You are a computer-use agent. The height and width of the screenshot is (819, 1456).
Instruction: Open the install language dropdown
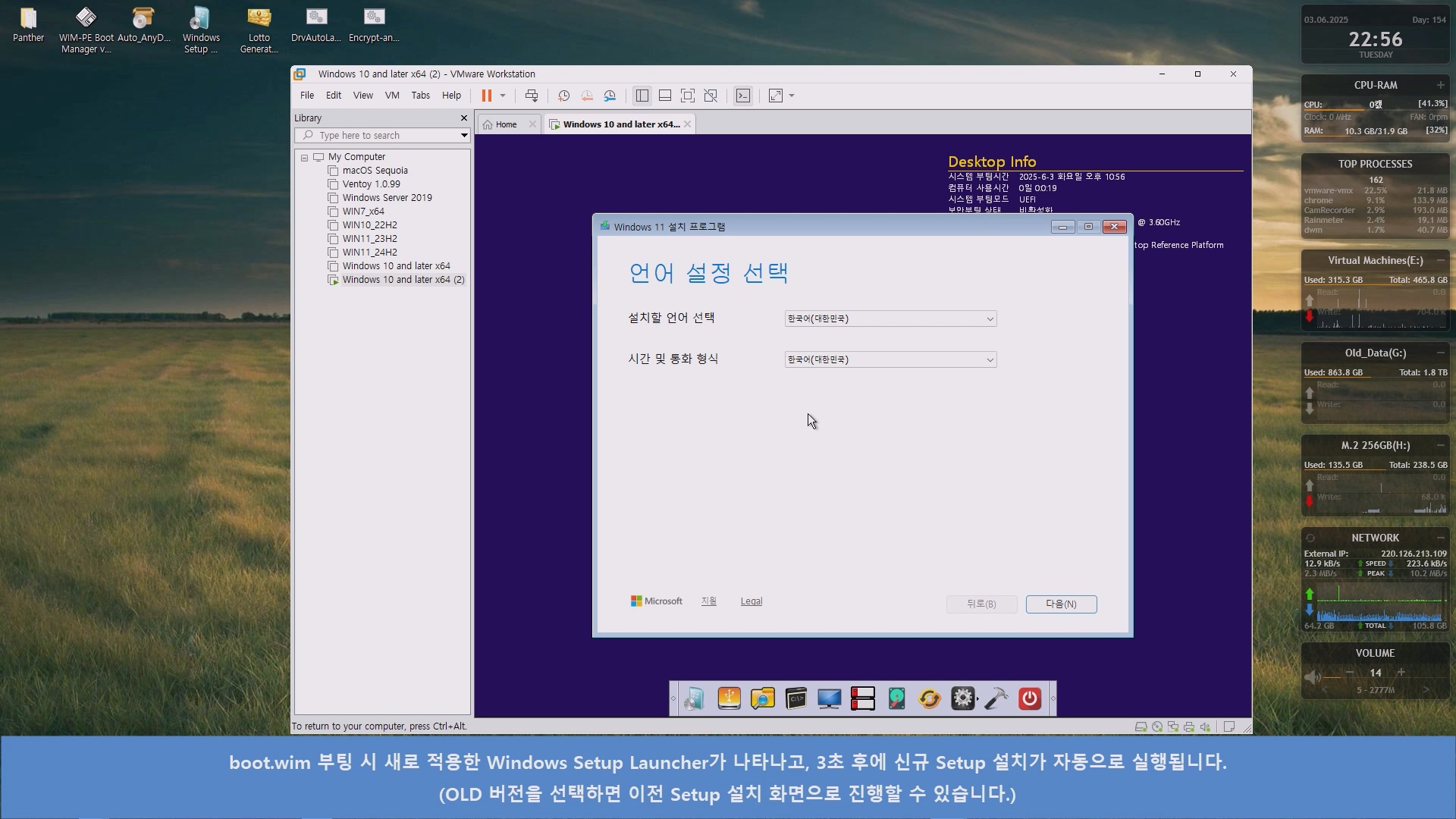tap(890, 319)
